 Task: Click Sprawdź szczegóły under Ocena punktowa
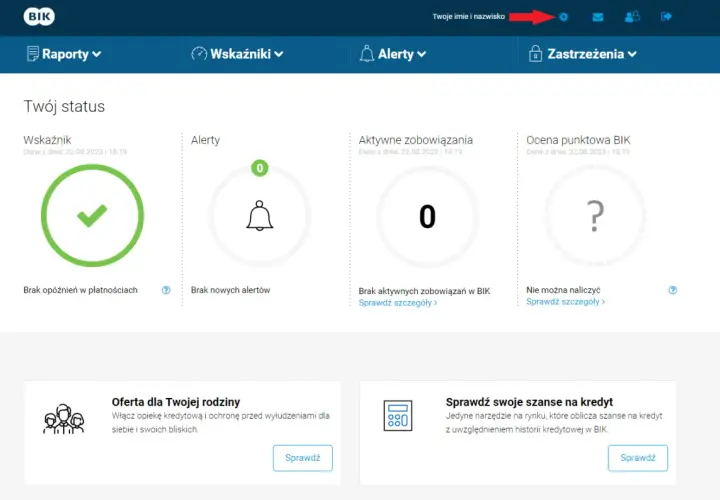[565, 302]
